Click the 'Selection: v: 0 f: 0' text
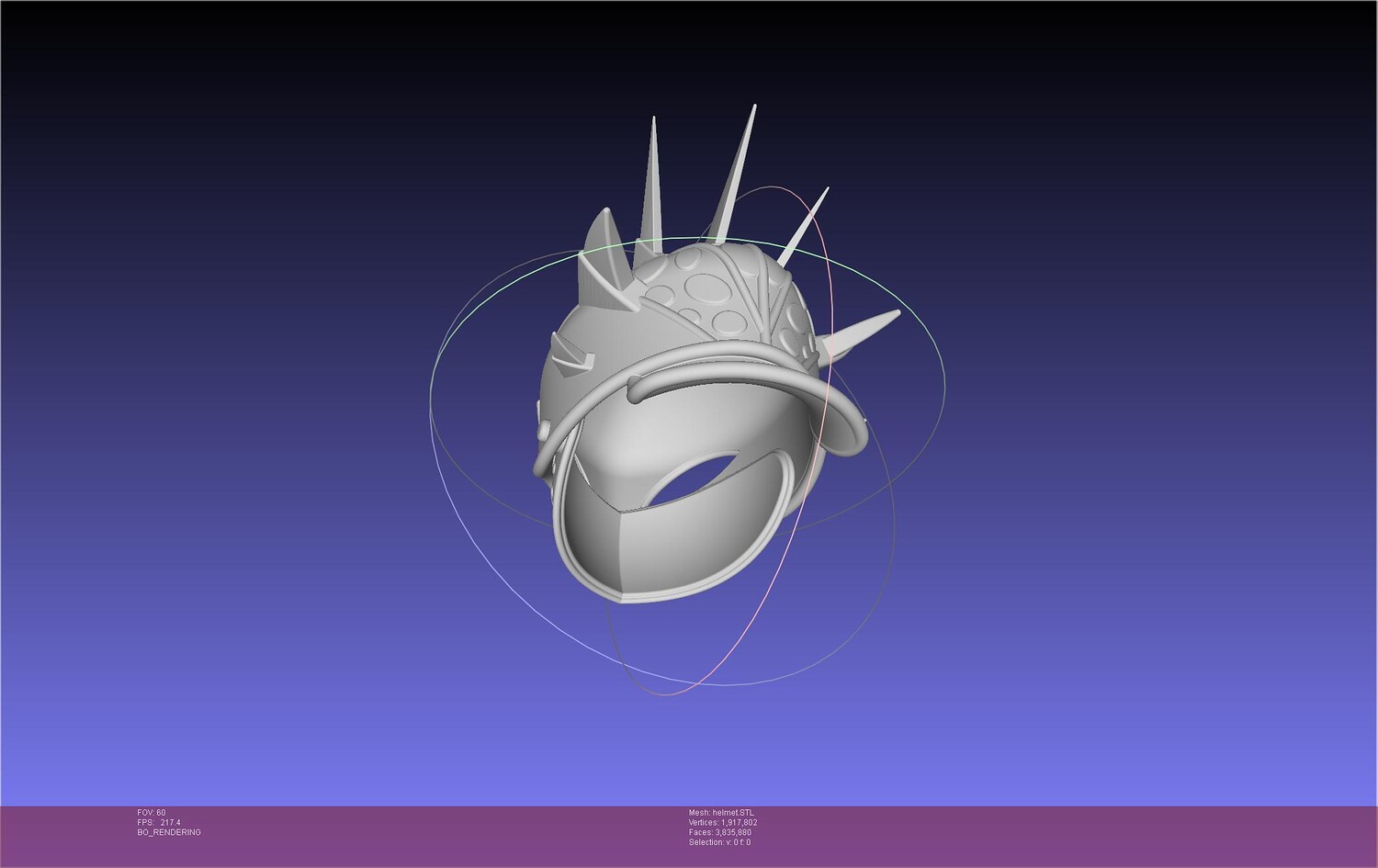 point(719,842)
